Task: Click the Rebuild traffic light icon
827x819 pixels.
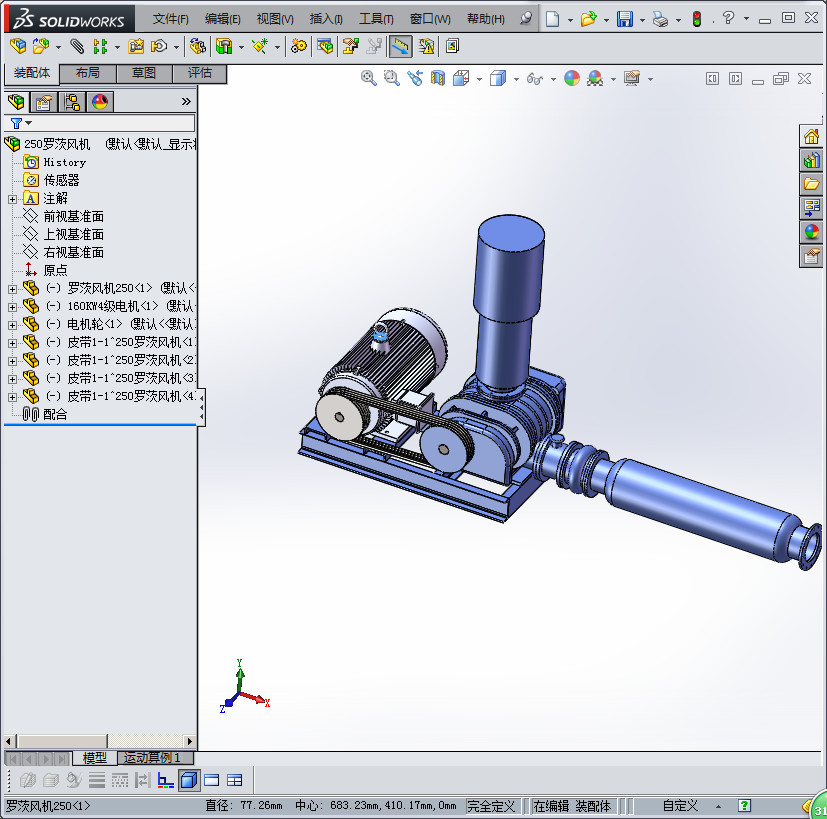Action: tap(697, 19)
